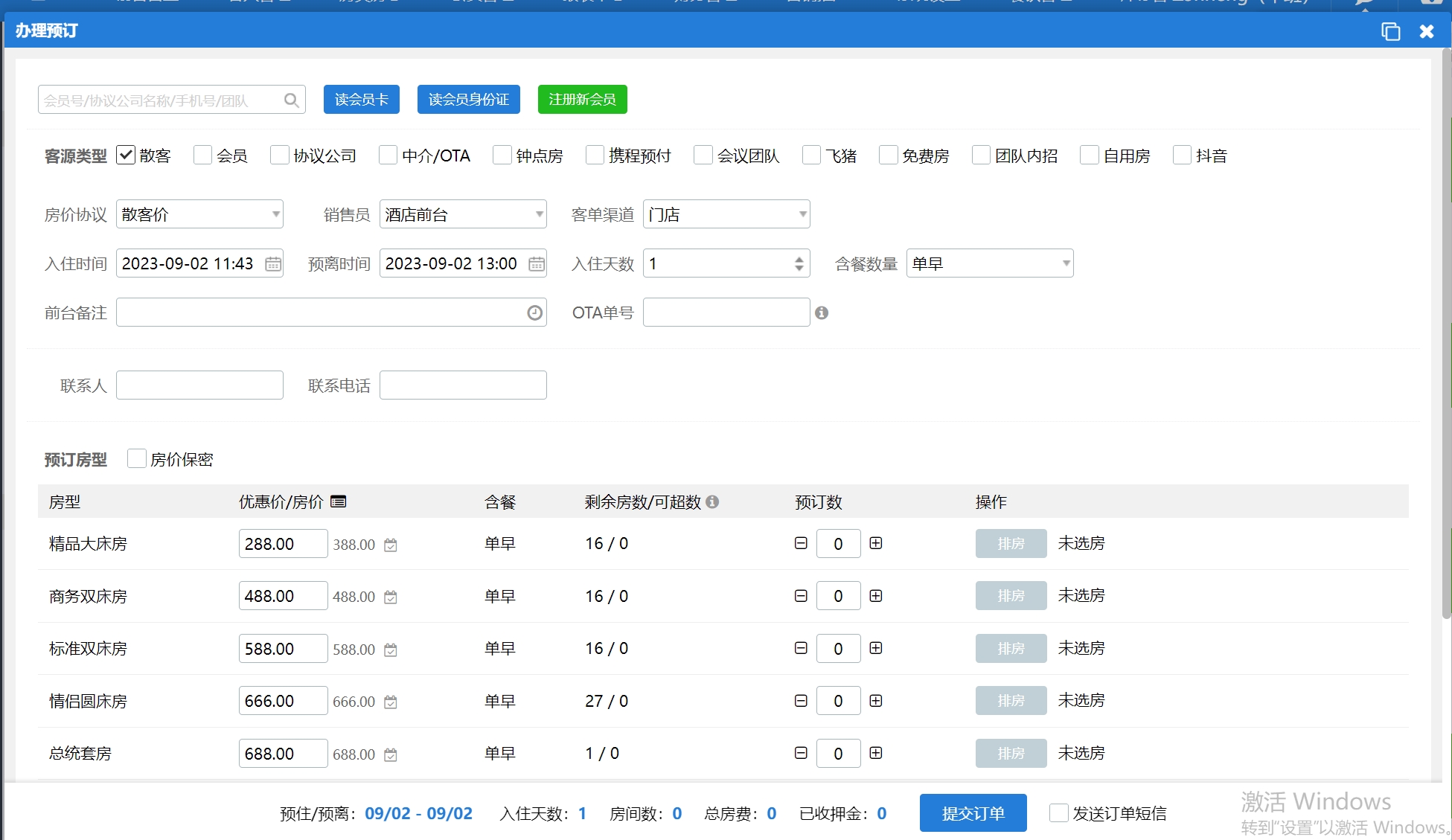This screenshot has height=840, width=1452.
Task: Click the OTA单号 input field
Action: pos(726,312)
